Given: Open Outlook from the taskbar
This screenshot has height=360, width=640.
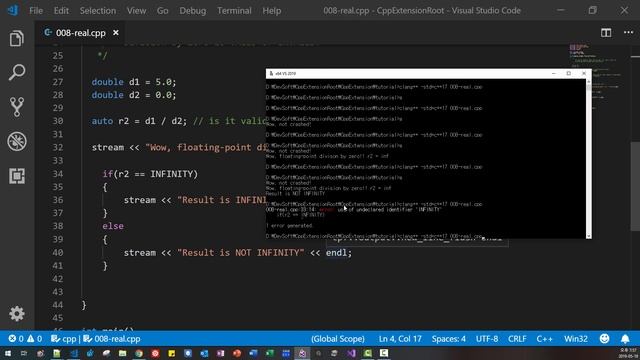Looking at the screenshot, I should click(204, 353).
